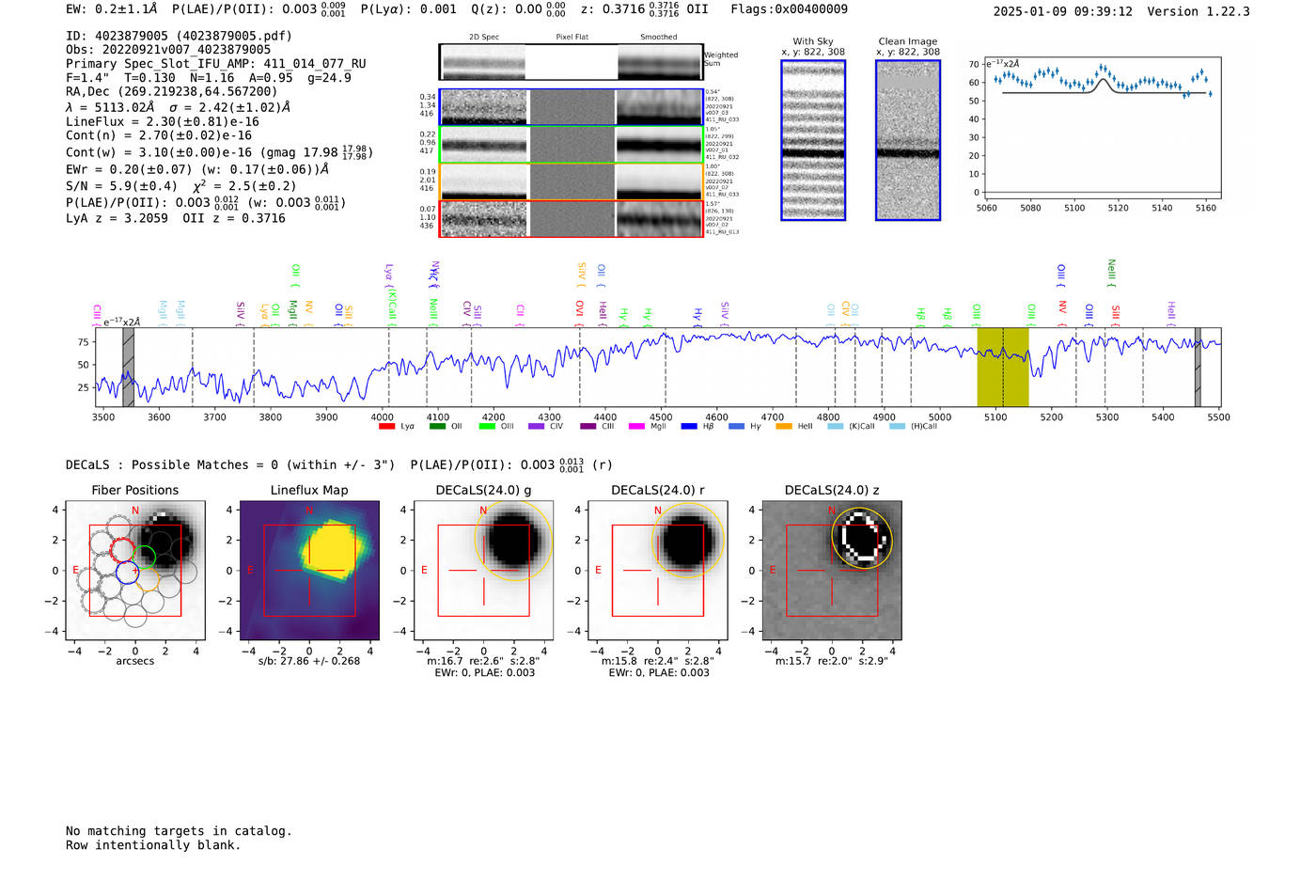1316x896 pixels.
Task: Click the (H)CaII legend swatch
Action: (898, 427)
